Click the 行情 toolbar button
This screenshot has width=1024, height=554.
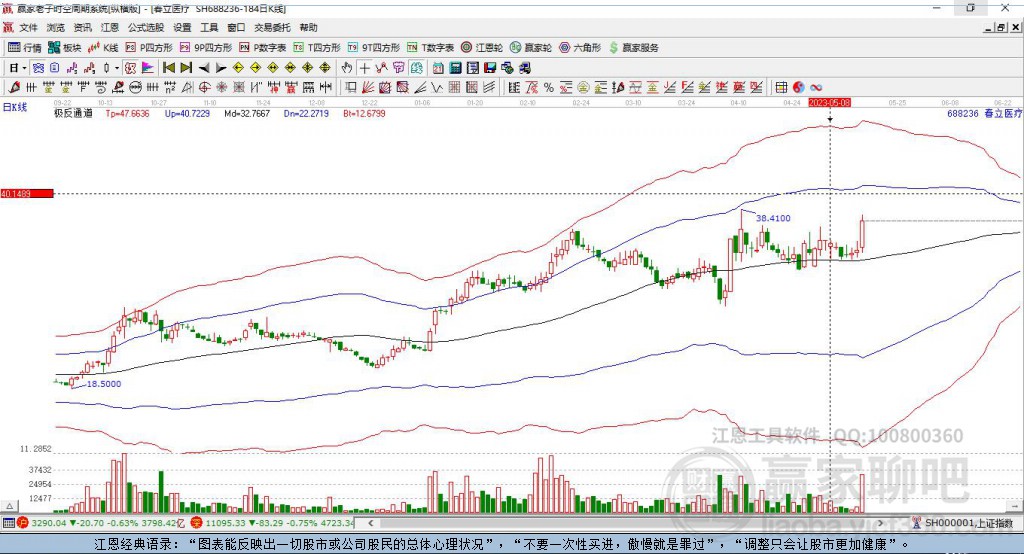pos(24,48)
